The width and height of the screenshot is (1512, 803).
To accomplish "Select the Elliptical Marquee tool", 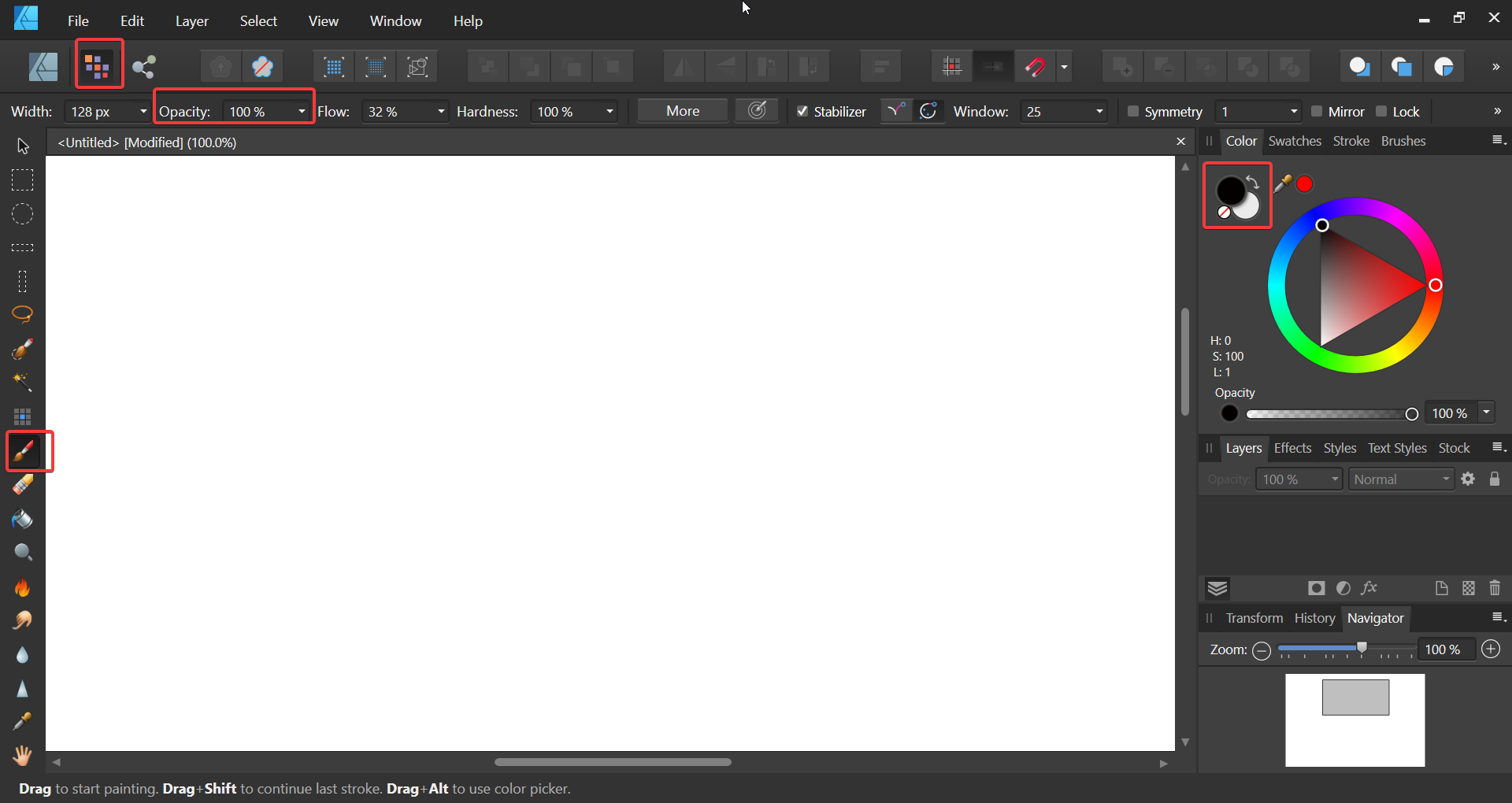I will click(22, 214).
